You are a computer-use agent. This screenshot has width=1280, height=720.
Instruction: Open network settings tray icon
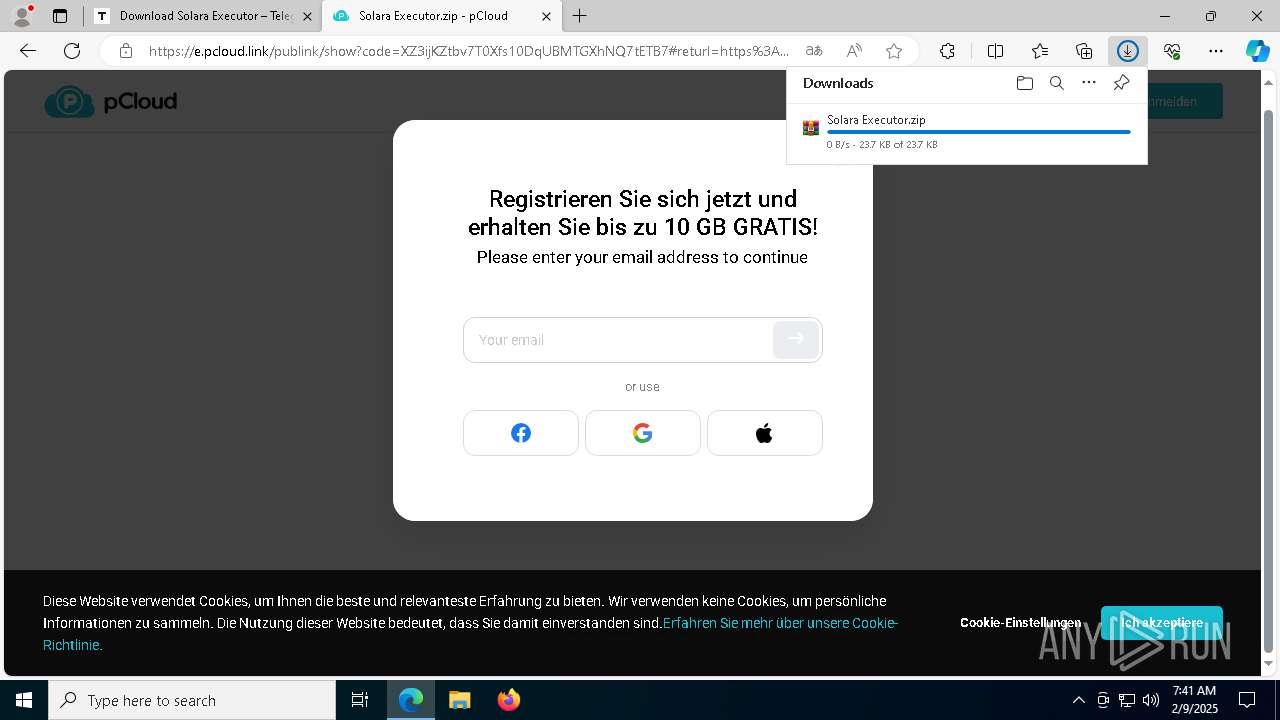click(1127, 700)
